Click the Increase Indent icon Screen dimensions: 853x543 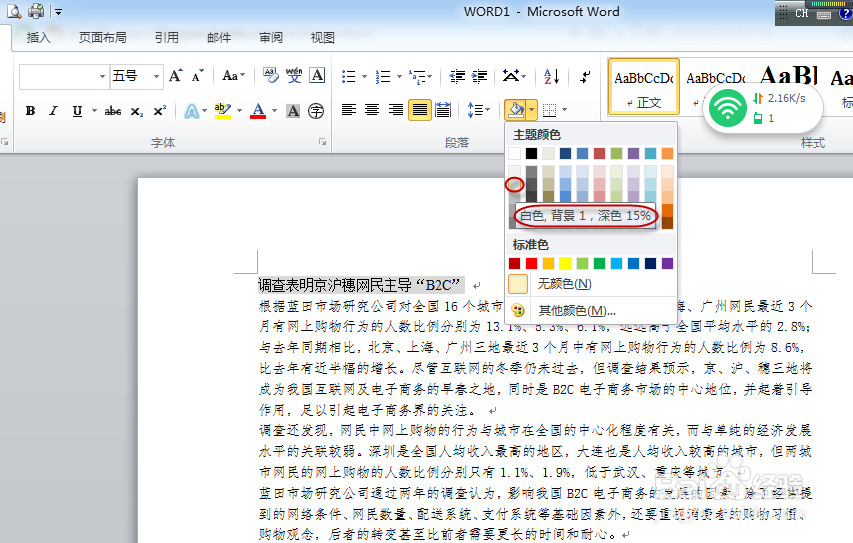[479, 76]
